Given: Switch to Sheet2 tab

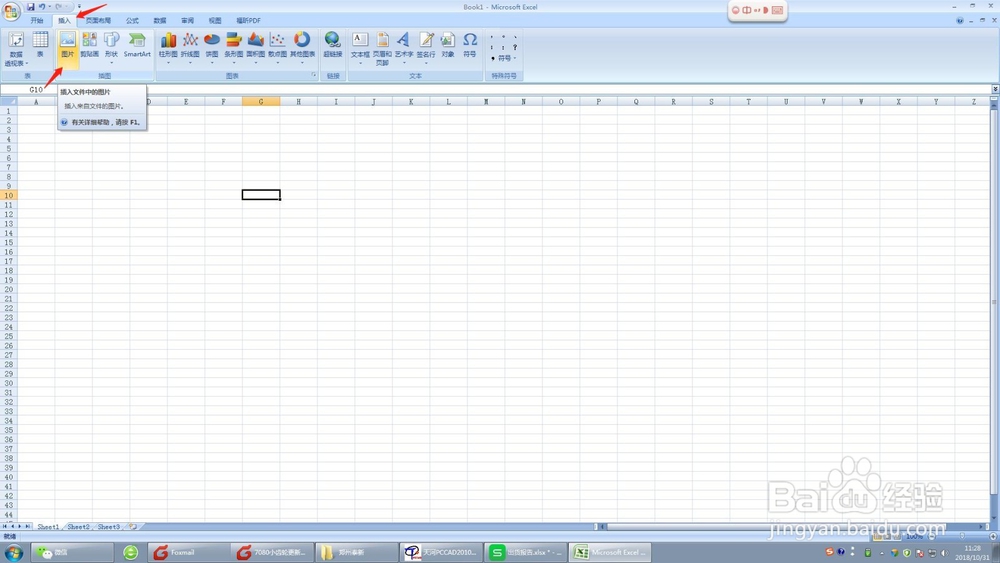Looking at the screenshot, I should [x=78, y=527].
